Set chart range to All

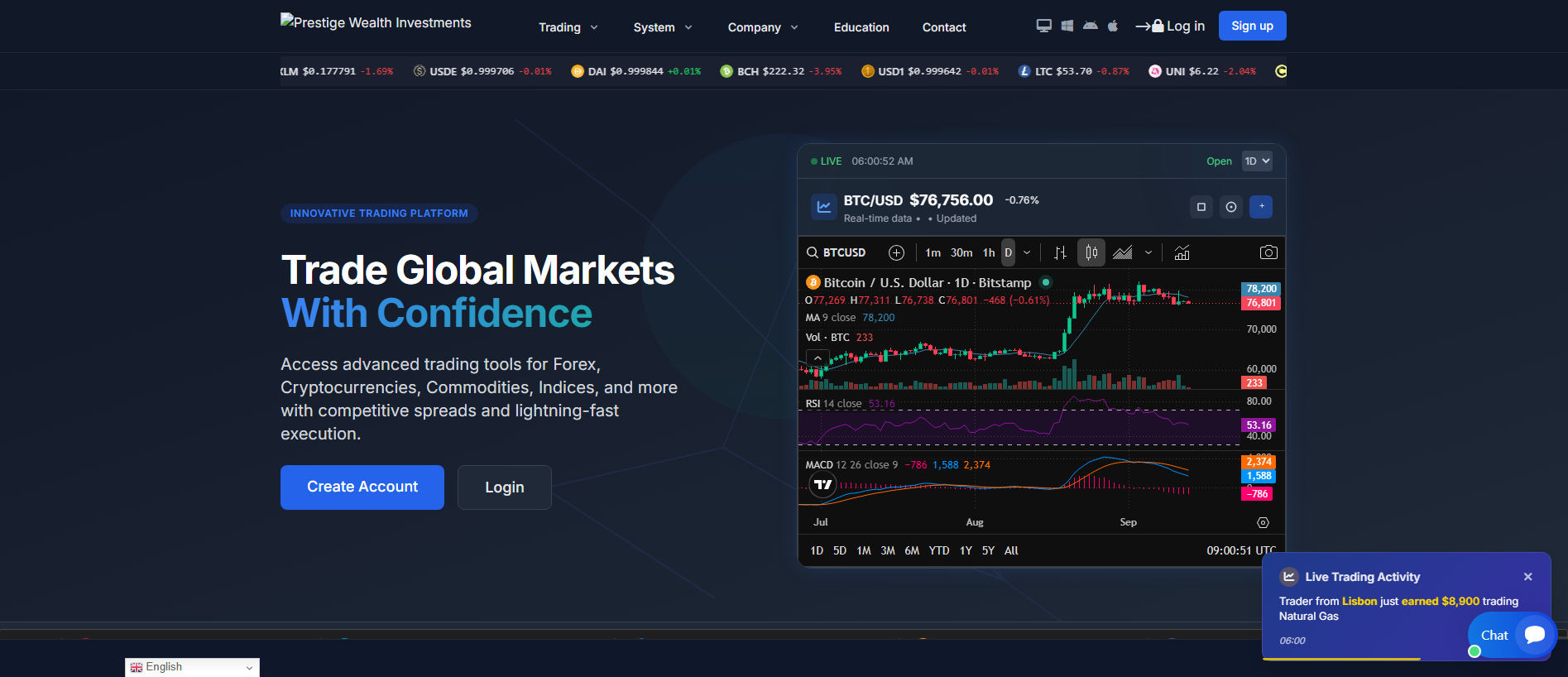[x=1011, y=550]
